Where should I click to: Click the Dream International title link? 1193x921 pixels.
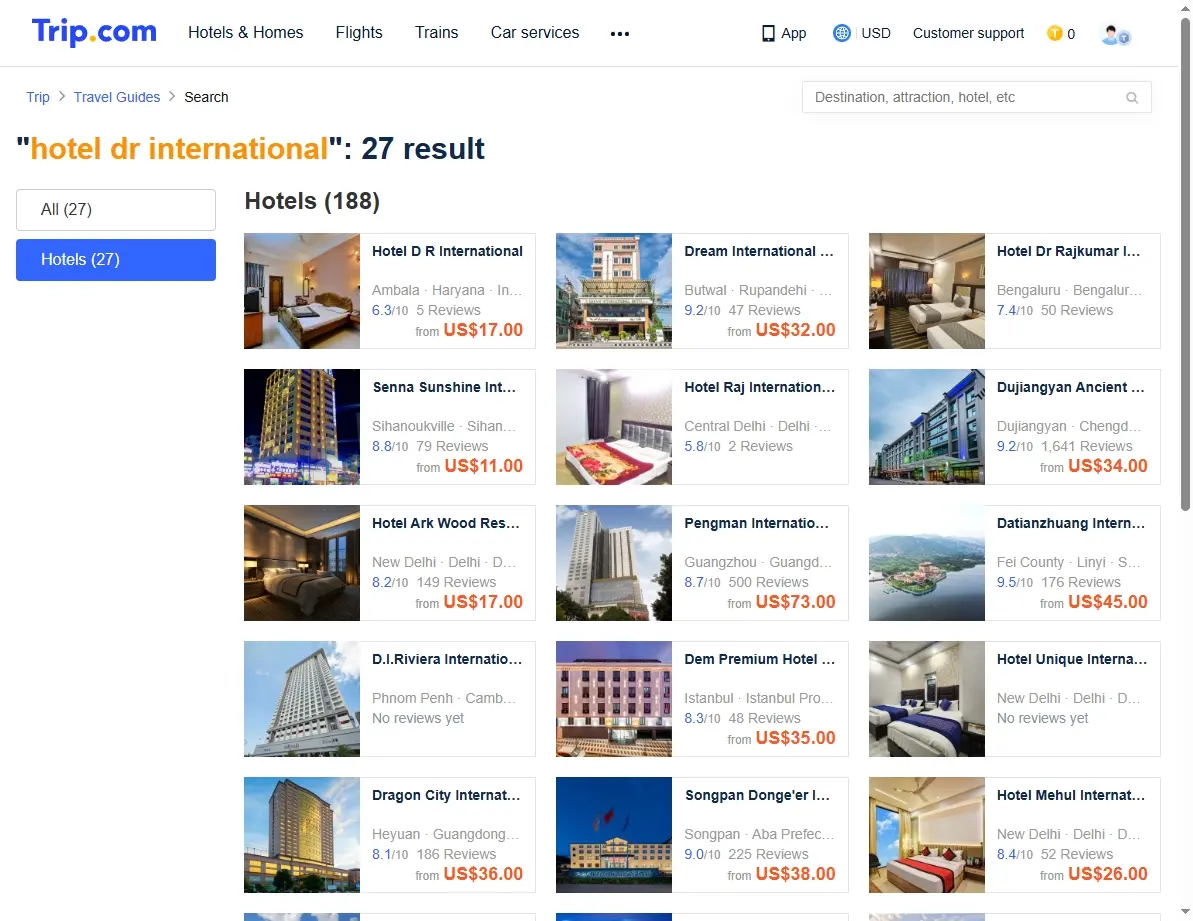tap(759, 252)
